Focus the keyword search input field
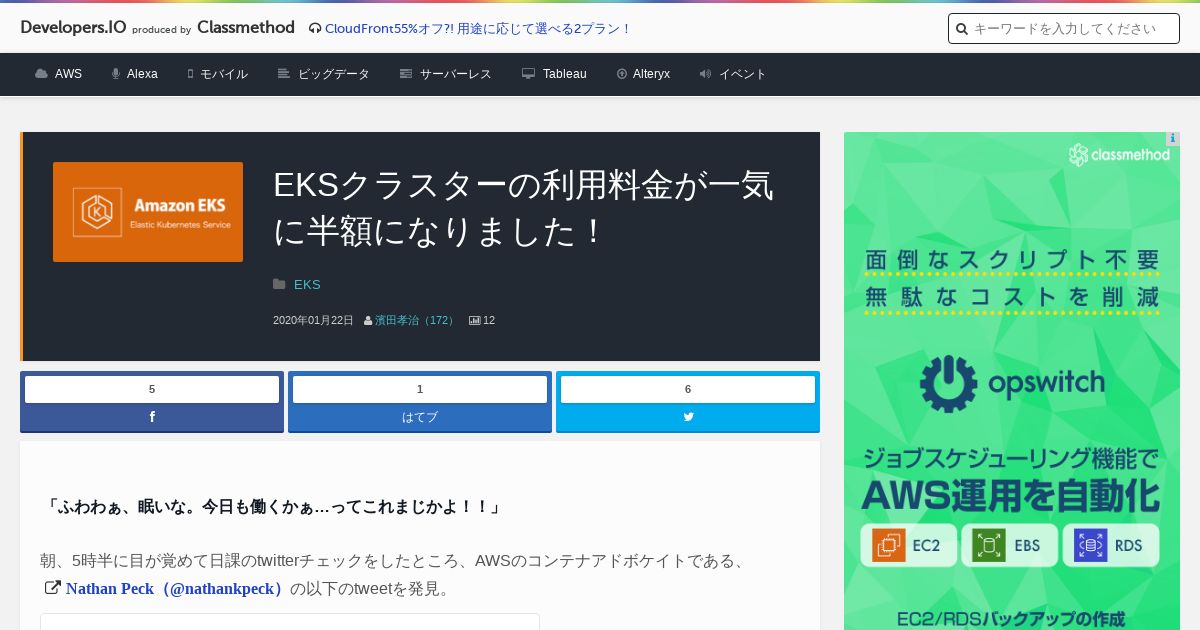Screen dimensions: 1200x630 (x=1064, y=29)
